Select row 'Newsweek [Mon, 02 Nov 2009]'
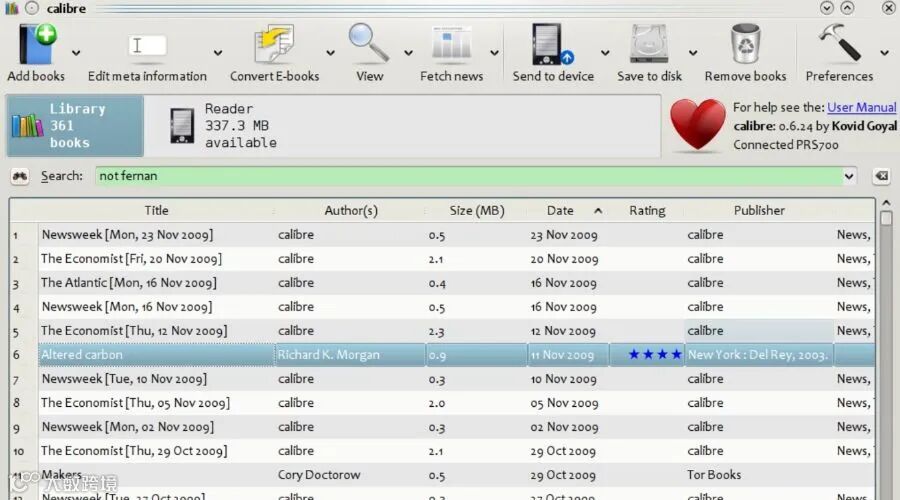 pyautogui.click(x=442, y=427)
